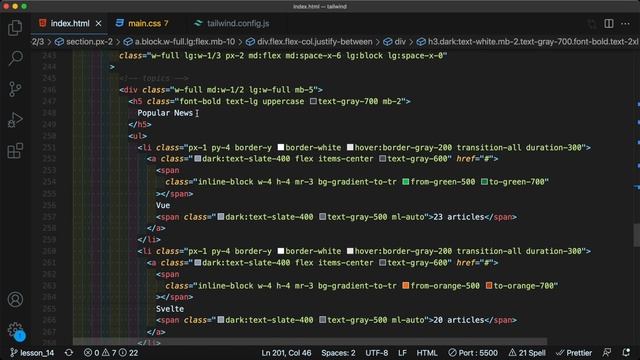Change language mode HTML
Viewport: 640px width, 360px height.
point(427,353)
